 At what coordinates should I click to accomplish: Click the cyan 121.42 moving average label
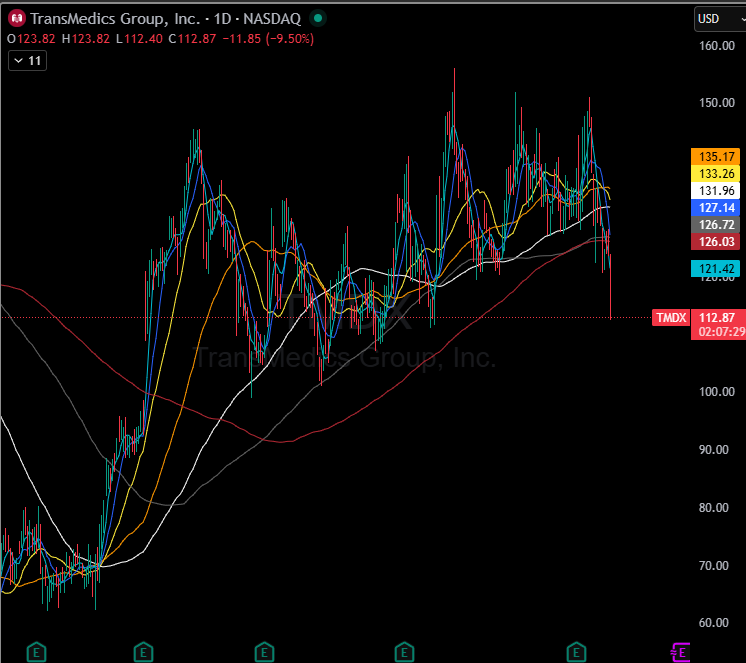click(x=715, y=268)
